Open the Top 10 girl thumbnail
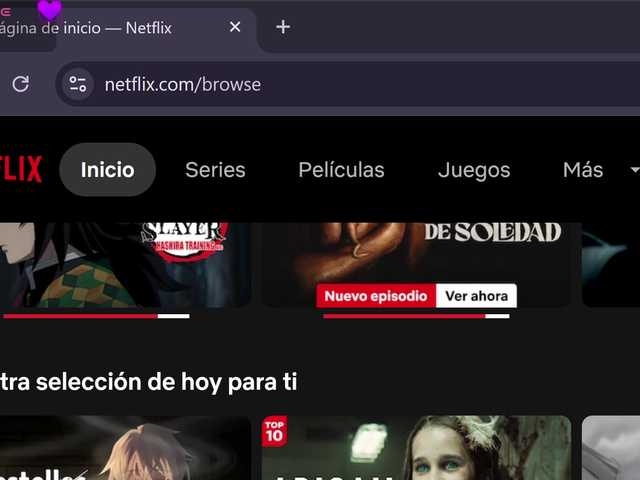 [x=416, y=448]
